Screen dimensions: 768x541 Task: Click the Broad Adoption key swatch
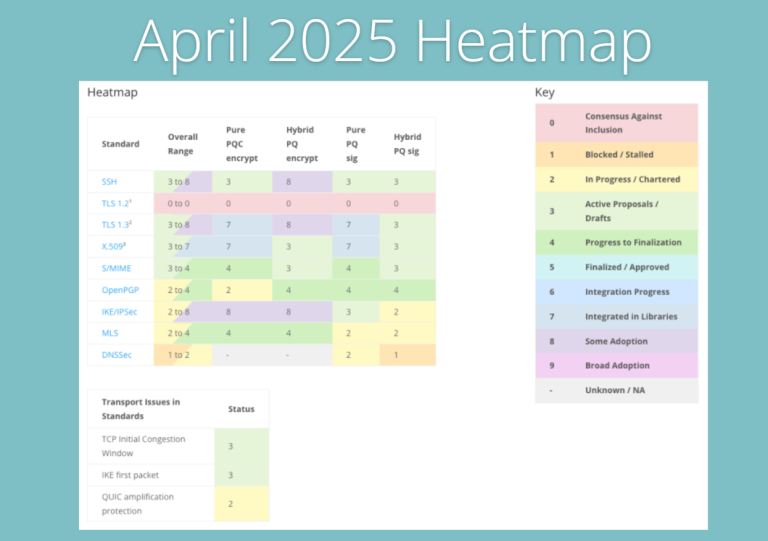tap(552, 366)
